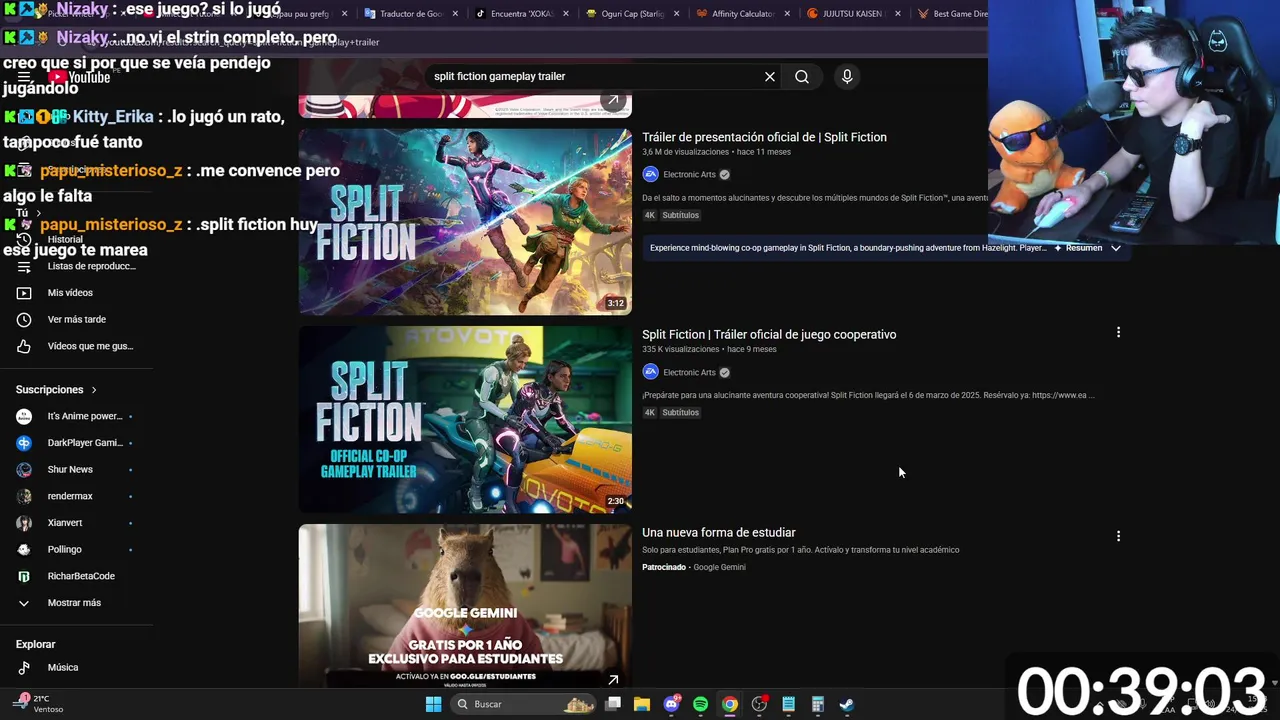
Task: Click Electronic Arts avatar on first video
Action: click(651, 175)
